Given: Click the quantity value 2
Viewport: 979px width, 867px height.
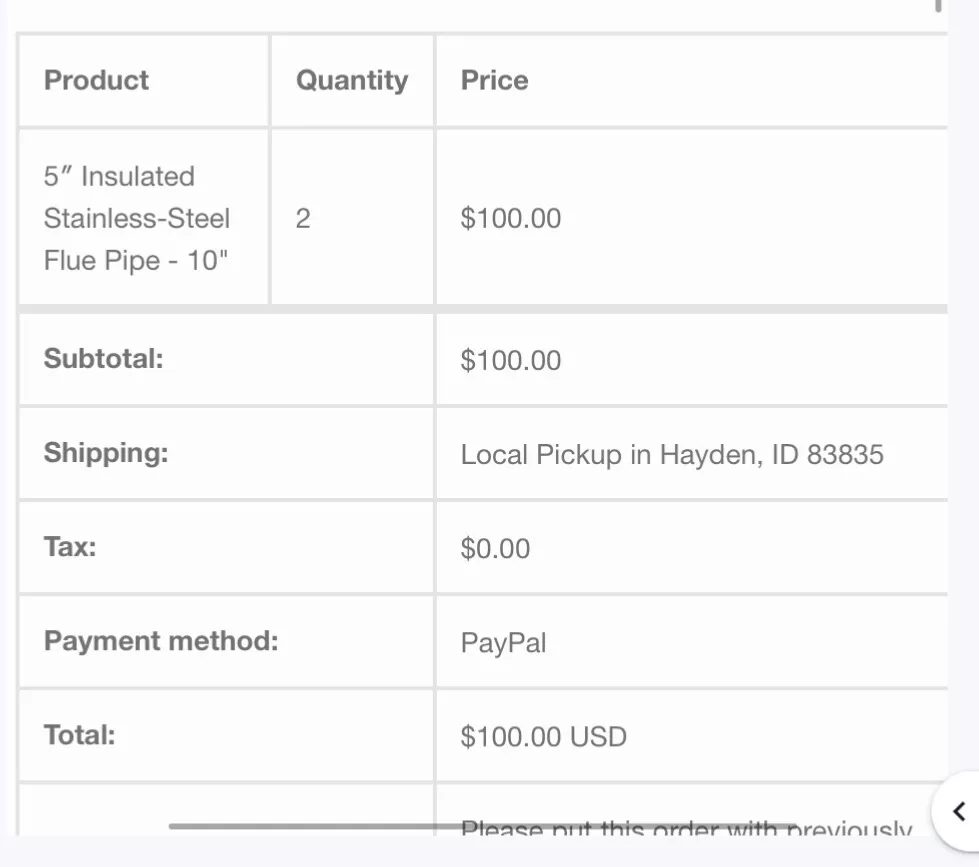Looking at the screenshot, I should [x=303, y=218].
